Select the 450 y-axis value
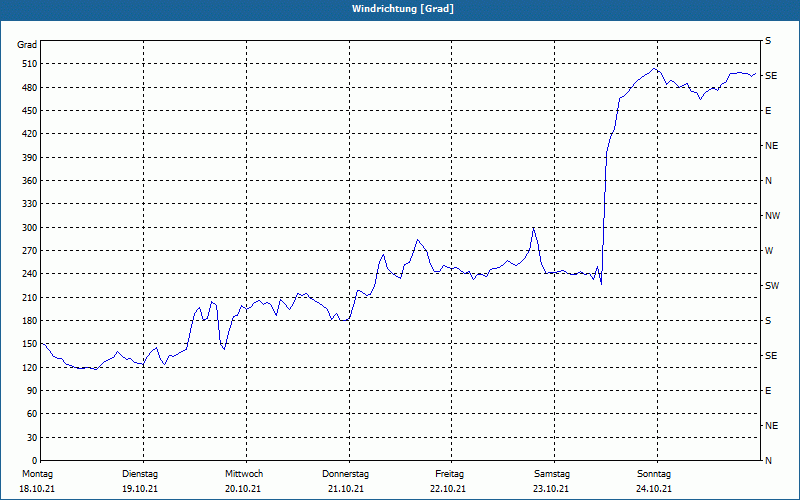The height and width of the screenshot is (500, 800). coord(29,111)
